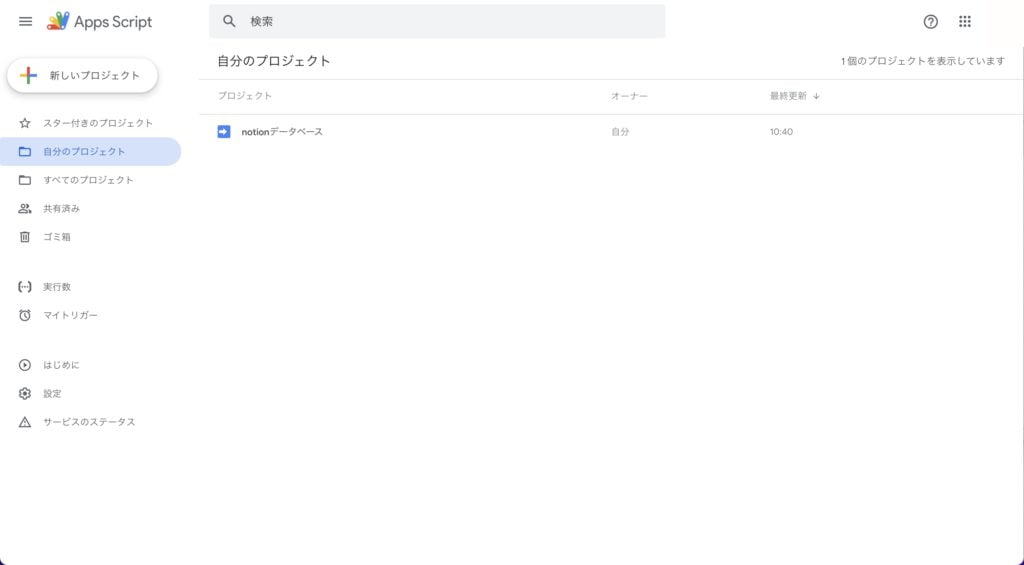Open the notionデータベース project

click(282, 132)
